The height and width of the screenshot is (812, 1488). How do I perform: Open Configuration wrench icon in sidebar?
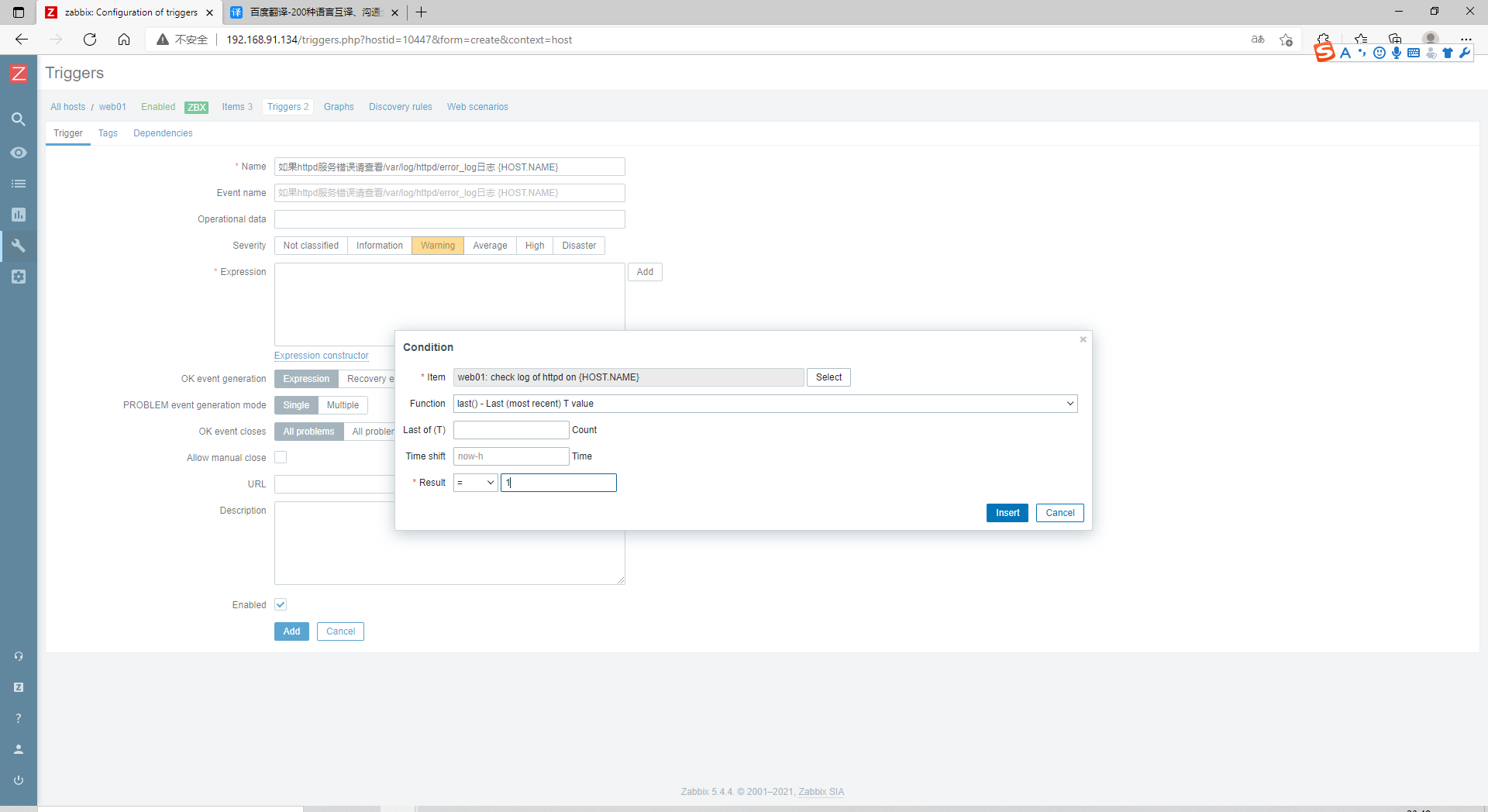tap(19, 246)
